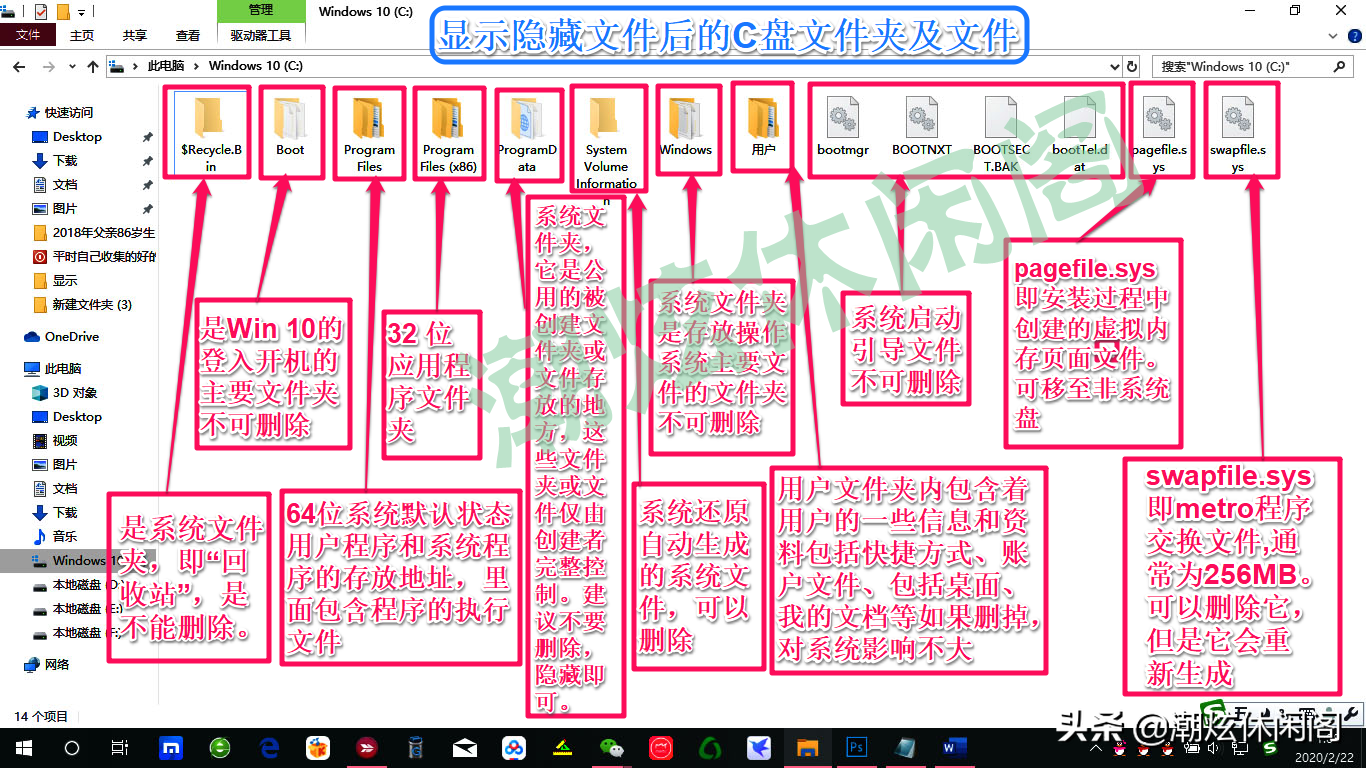Refresh the address bar location

1132,67
